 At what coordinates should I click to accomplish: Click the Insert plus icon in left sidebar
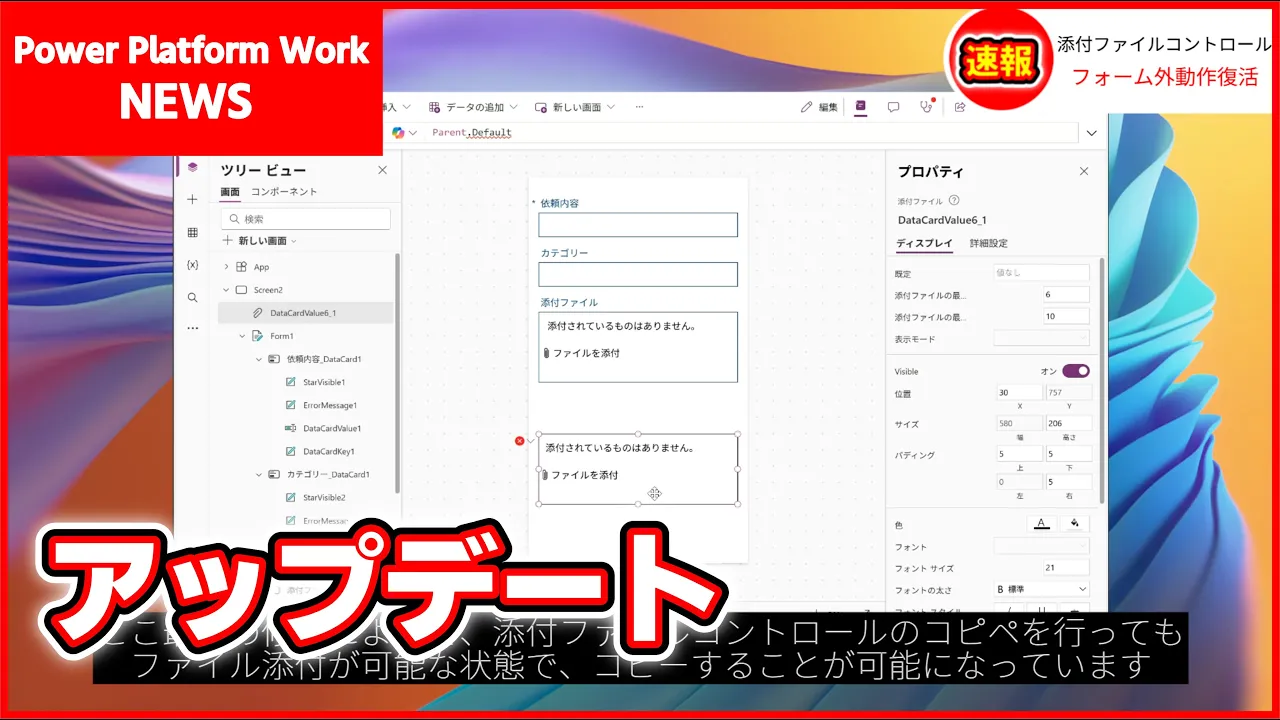193,200
